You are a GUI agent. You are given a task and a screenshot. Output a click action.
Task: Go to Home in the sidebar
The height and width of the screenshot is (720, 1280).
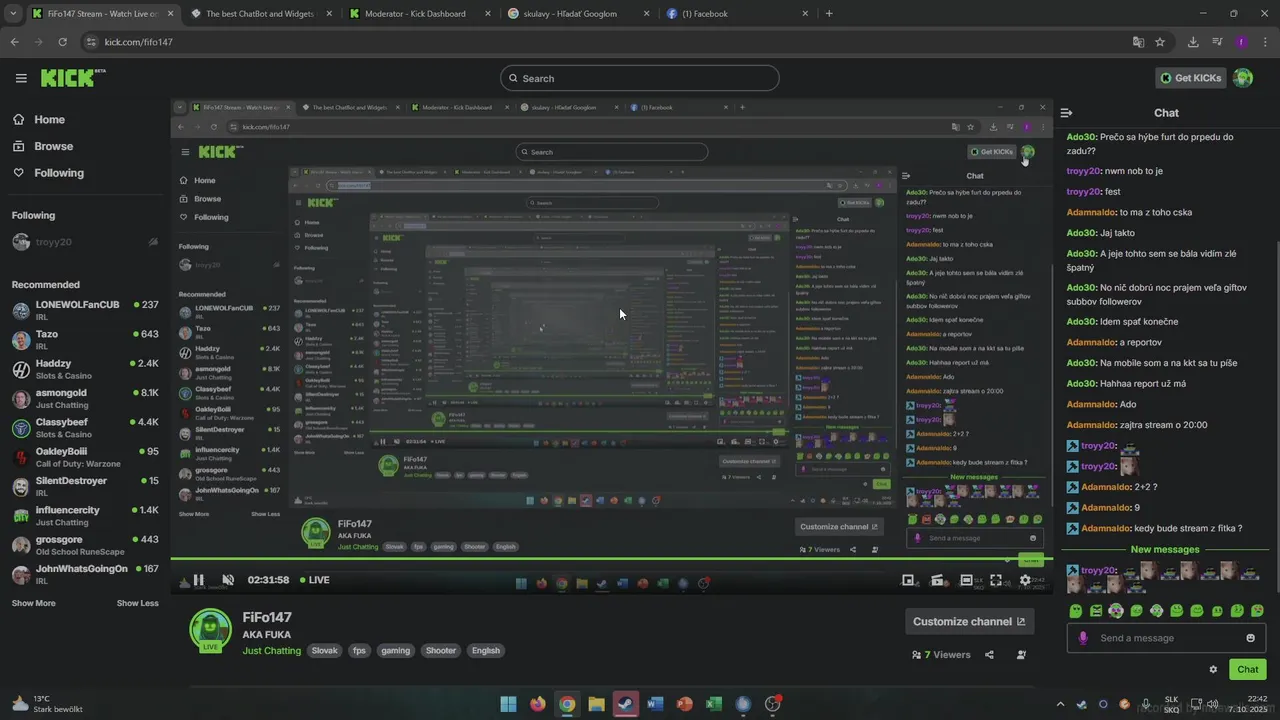(39, 120)
